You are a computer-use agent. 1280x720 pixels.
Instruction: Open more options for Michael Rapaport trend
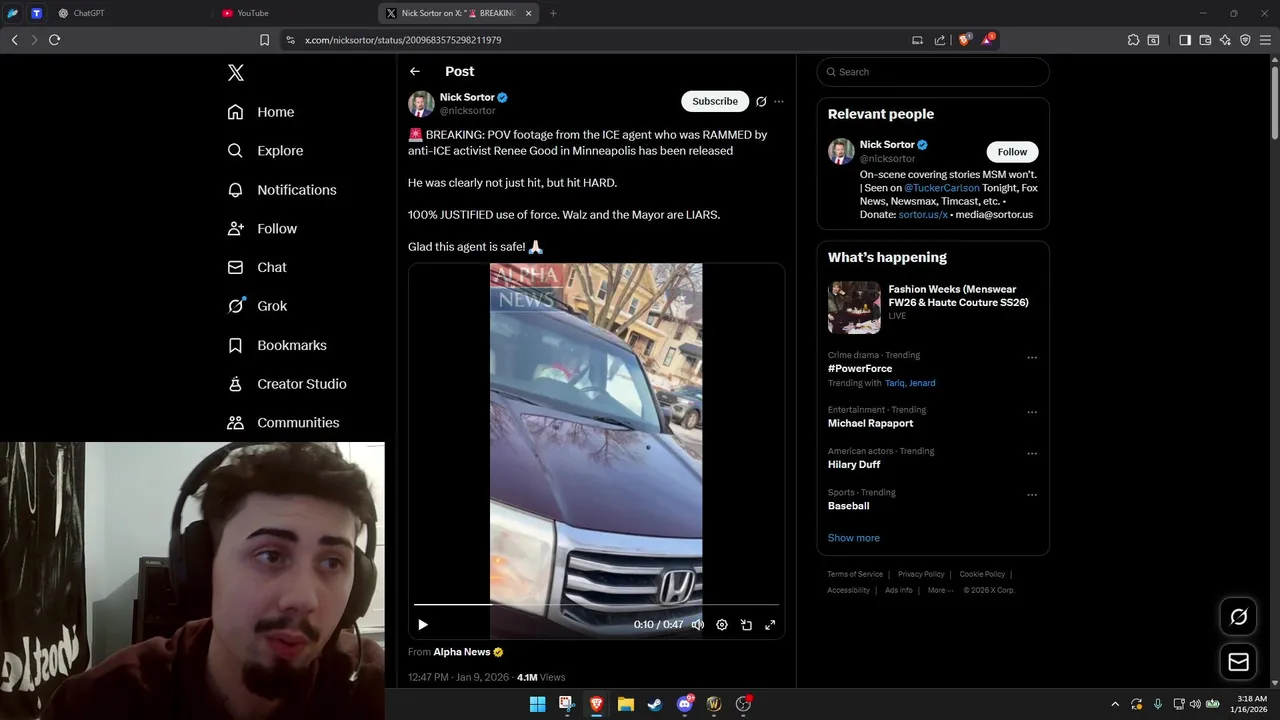1032,412
